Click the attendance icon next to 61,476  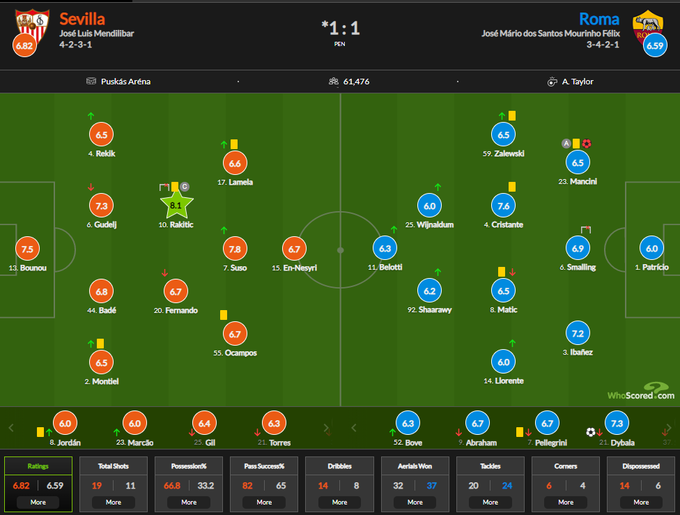333,81
